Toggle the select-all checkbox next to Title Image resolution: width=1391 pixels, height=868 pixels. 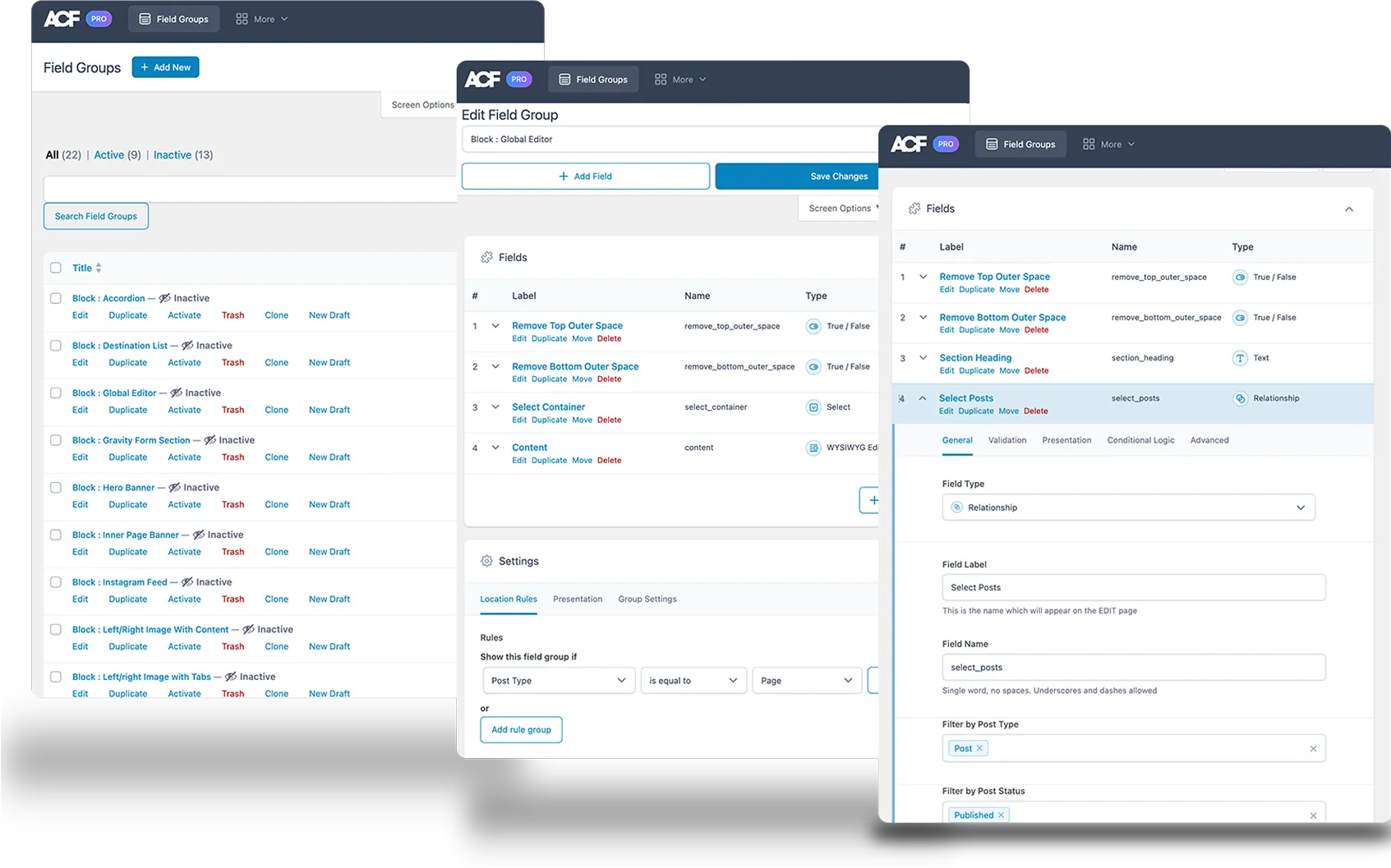click(56, 268)
